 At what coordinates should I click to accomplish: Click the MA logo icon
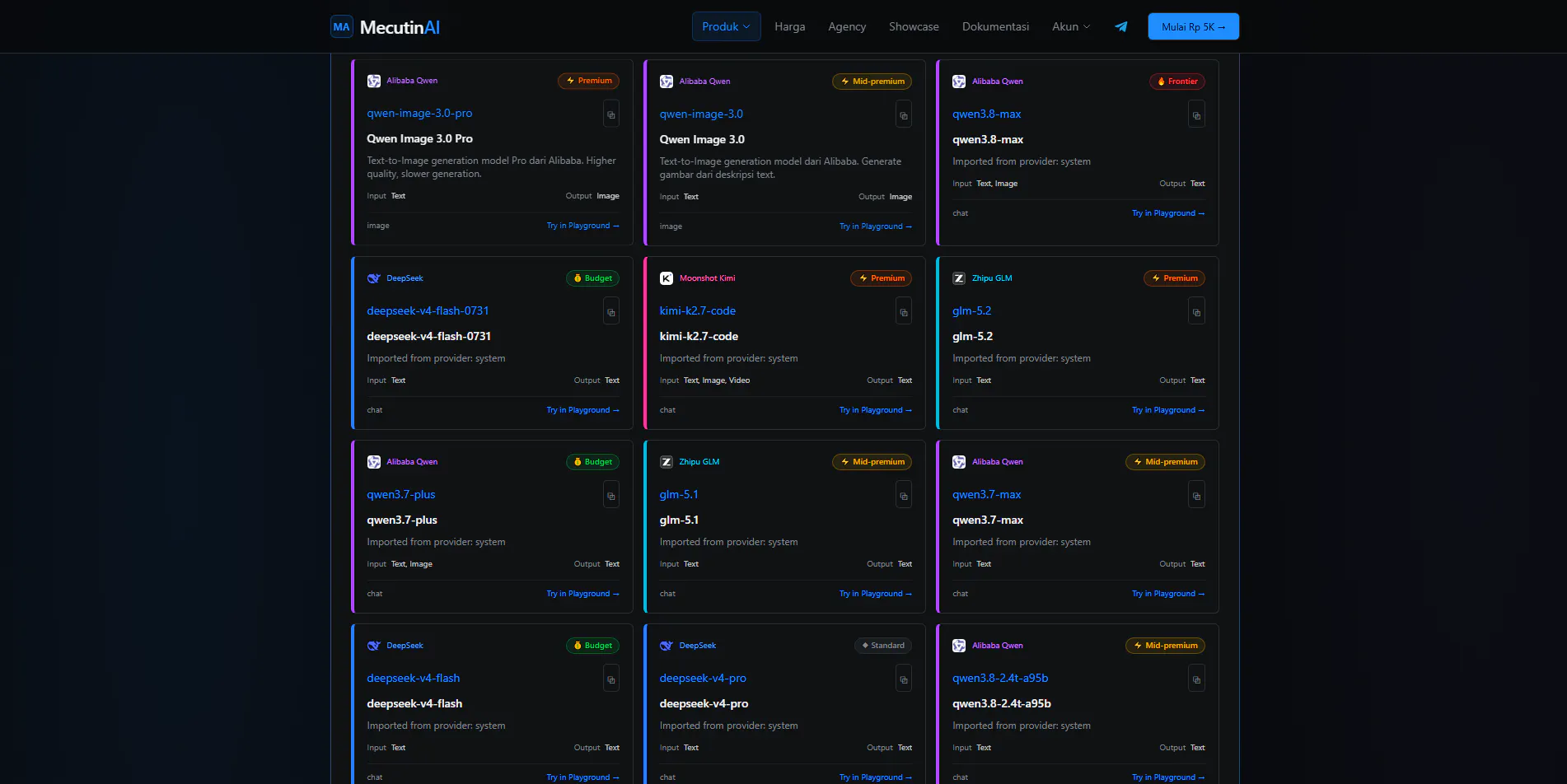[x=342, y=27]
